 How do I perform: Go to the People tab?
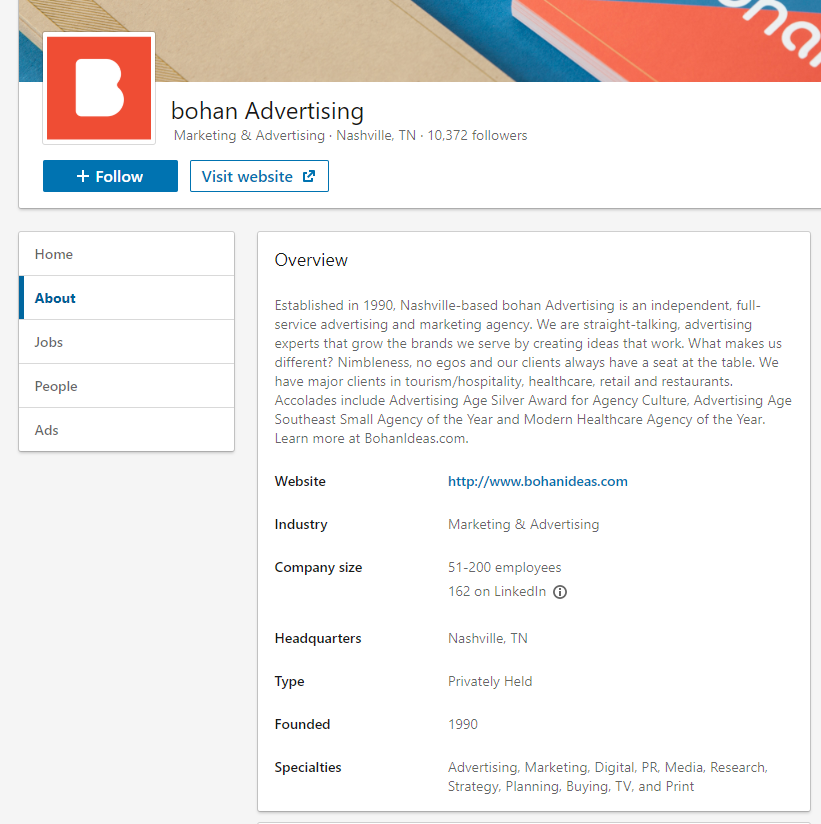(56, 386)
